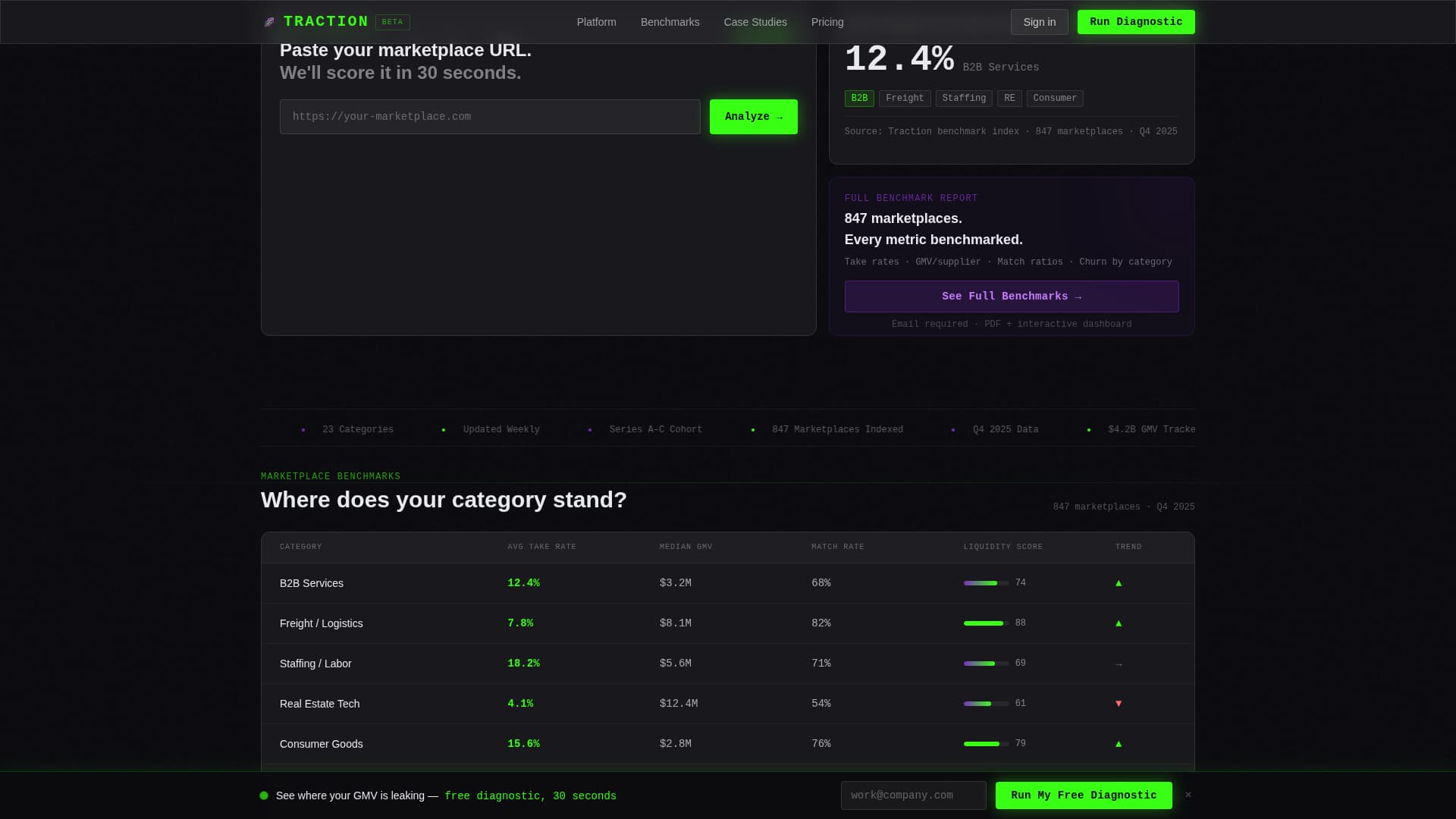Click Real Estate Tech downward trend arrow

pos(1119,704)
